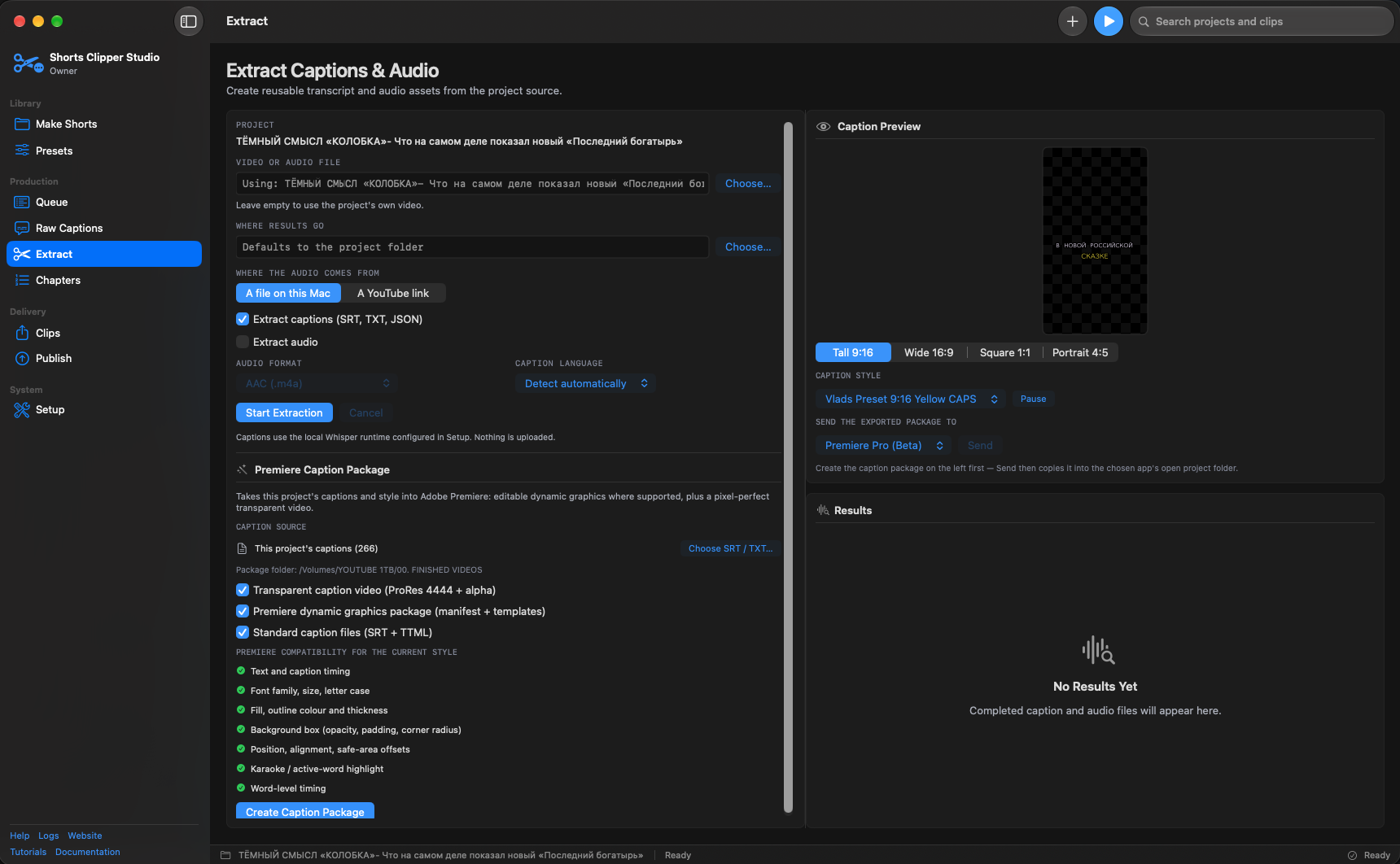Screen dimensions: 1400x864
Task: Click the waveform search icon above No Results Yet
Action: click(x=1097, y=651)
